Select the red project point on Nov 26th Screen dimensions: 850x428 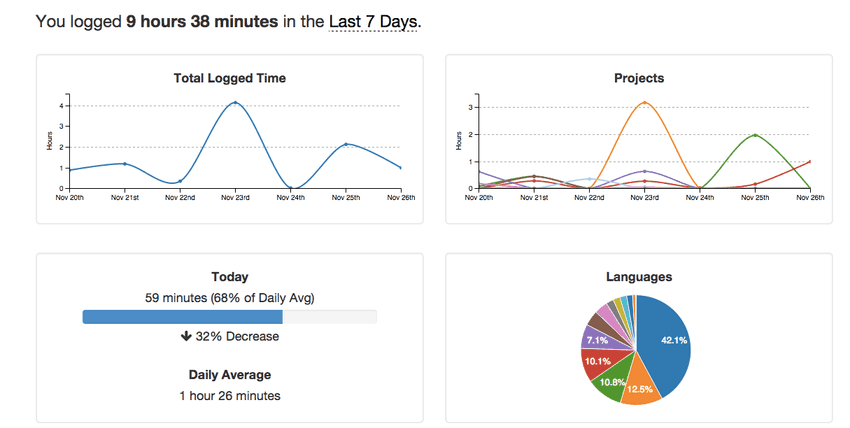coord(810,161)
